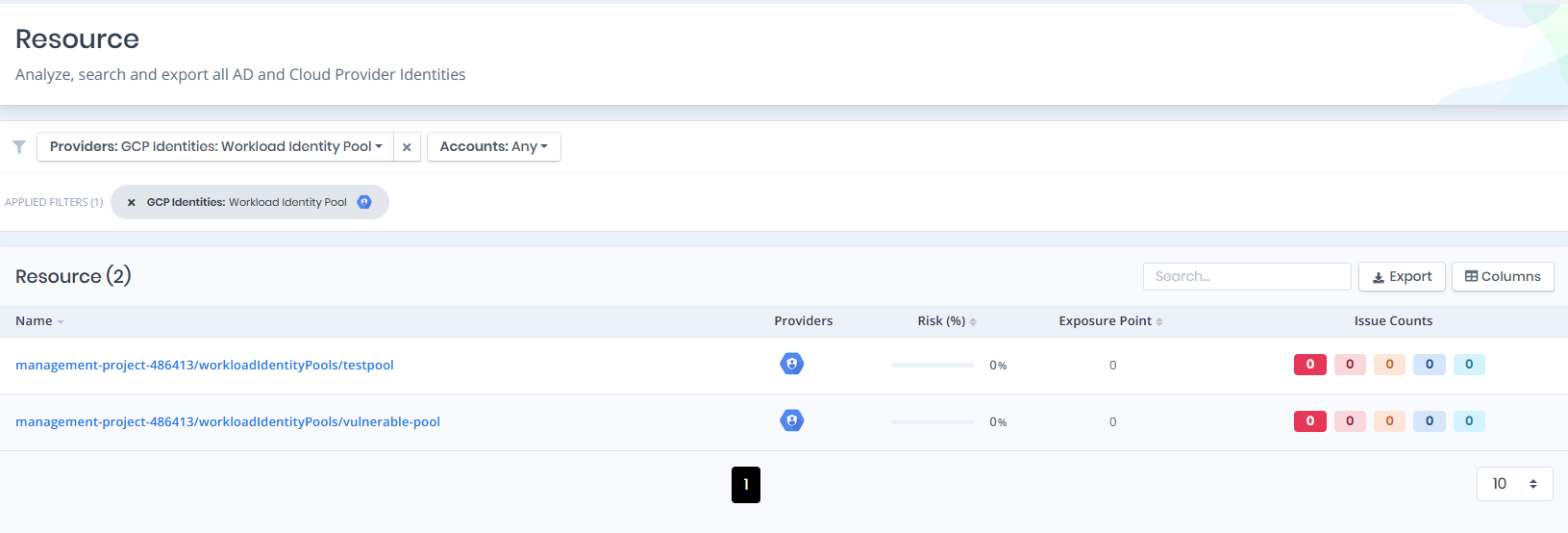Open the rows-per-page selector showing 10
This screenshot has width=1568, height=533.
point(1515,484)
